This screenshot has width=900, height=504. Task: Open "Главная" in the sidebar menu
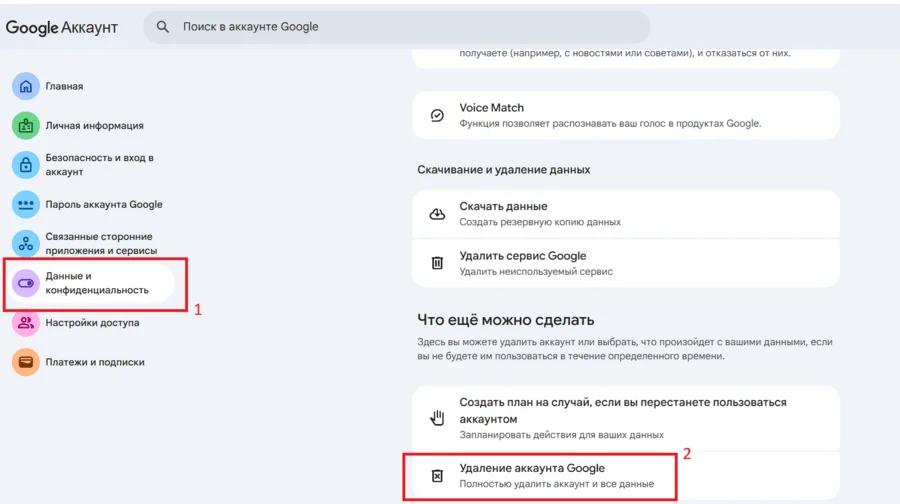point(64,86)
